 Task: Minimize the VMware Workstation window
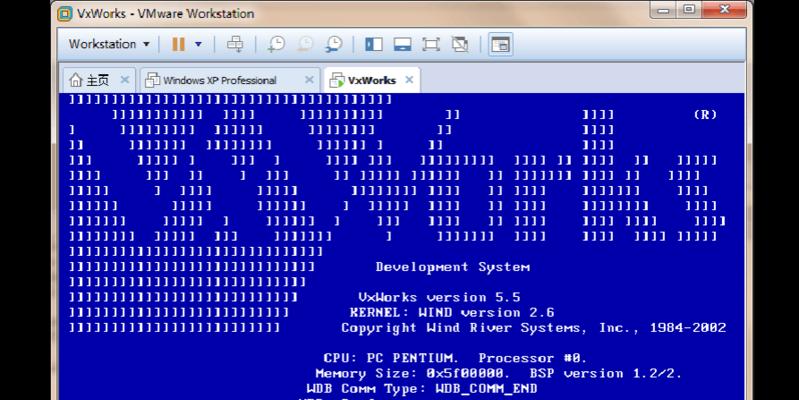[663, 10]
